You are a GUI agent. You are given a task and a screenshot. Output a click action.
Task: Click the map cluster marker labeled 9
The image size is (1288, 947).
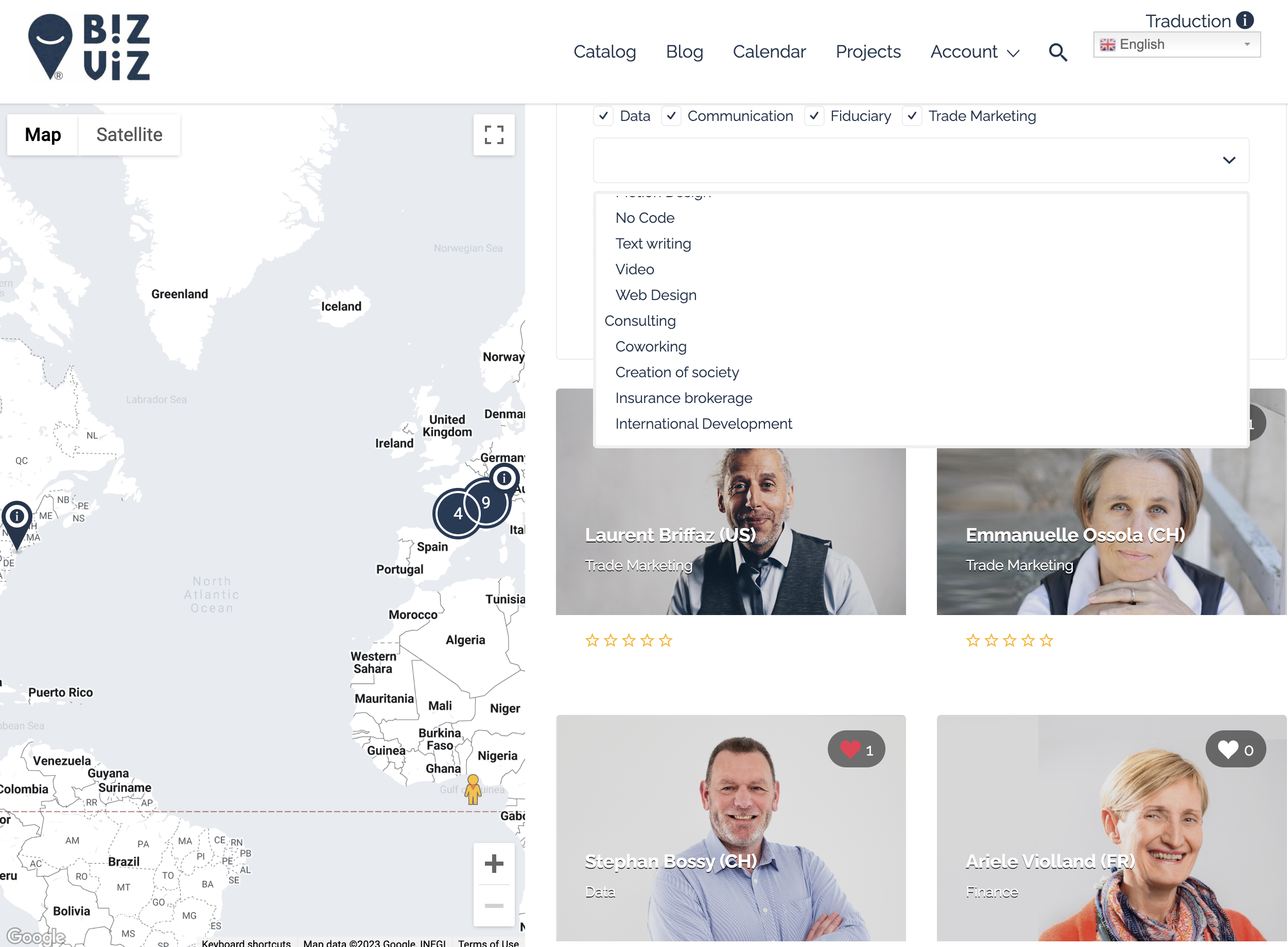point(487,503)
